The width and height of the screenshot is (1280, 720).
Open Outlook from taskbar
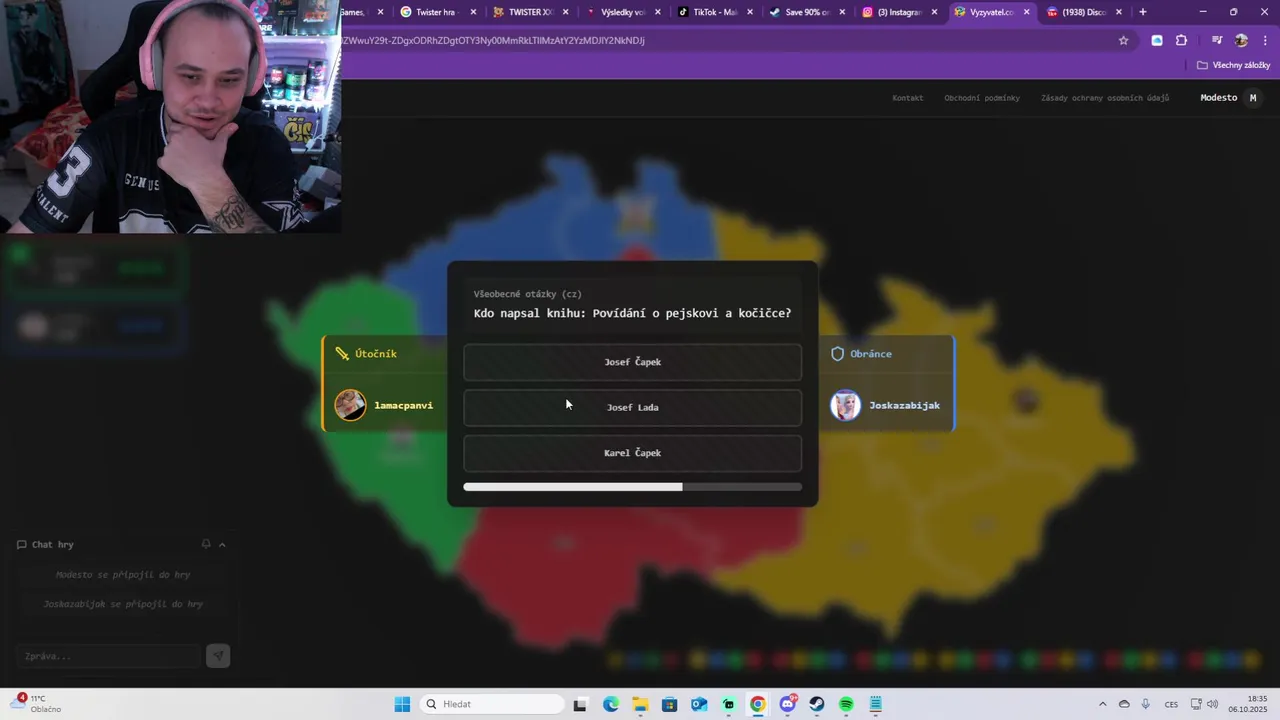pyautogui.click(x=699, y=704)
